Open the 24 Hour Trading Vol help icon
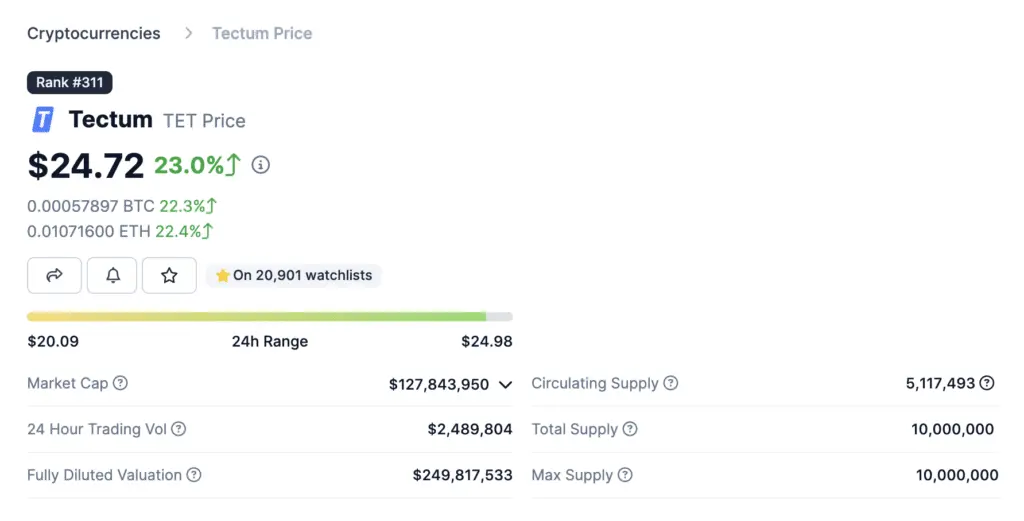1024x521 pixels. coord(178,429)
